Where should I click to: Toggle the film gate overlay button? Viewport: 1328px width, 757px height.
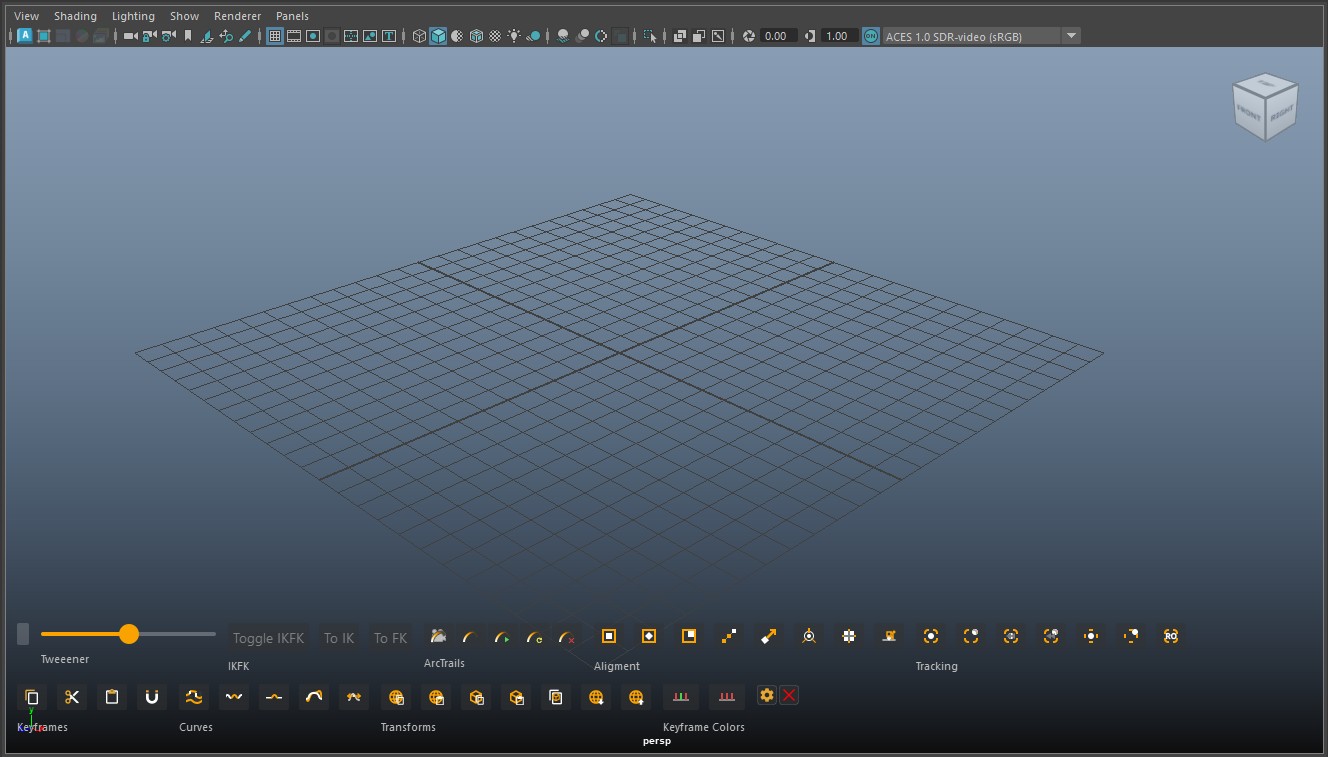click(x=294, y=36)
